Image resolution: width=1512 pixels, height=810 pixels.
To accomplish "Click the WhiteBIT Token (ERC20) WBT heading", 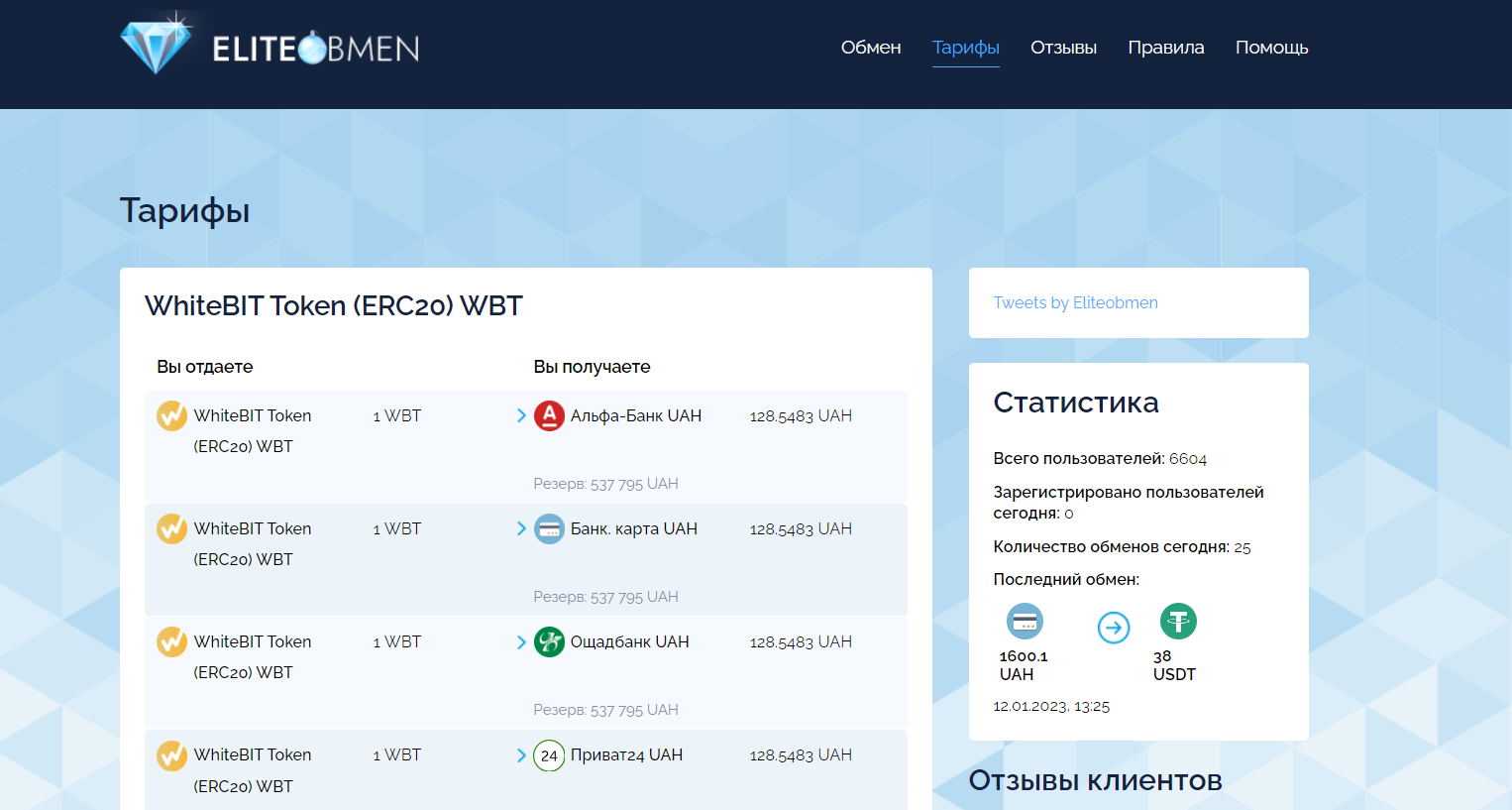I will click(x=333, y=305).
